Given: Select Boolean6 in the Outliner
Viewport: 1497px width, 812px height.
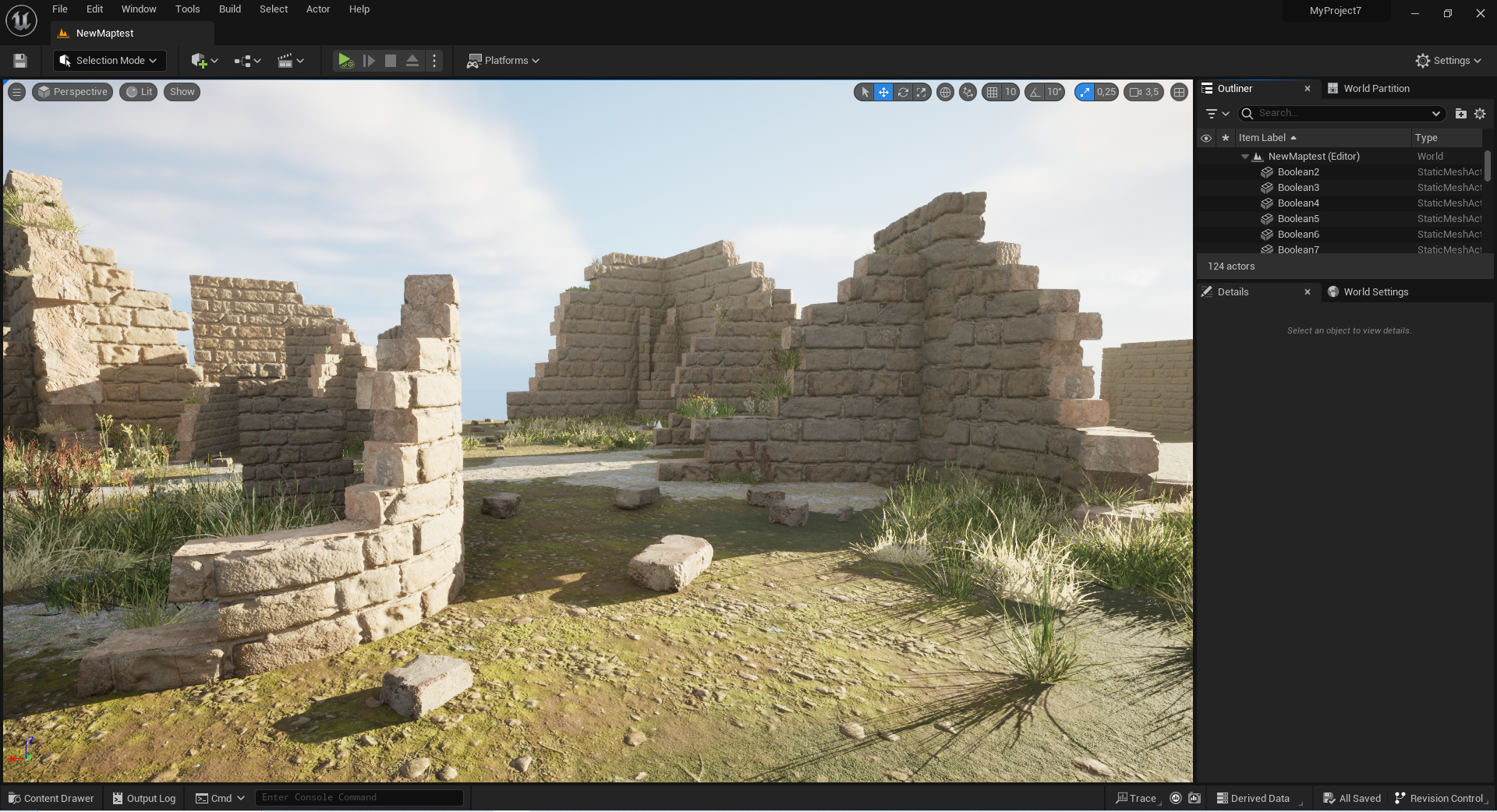Looking at the screenshot, I should point(1340,235).
